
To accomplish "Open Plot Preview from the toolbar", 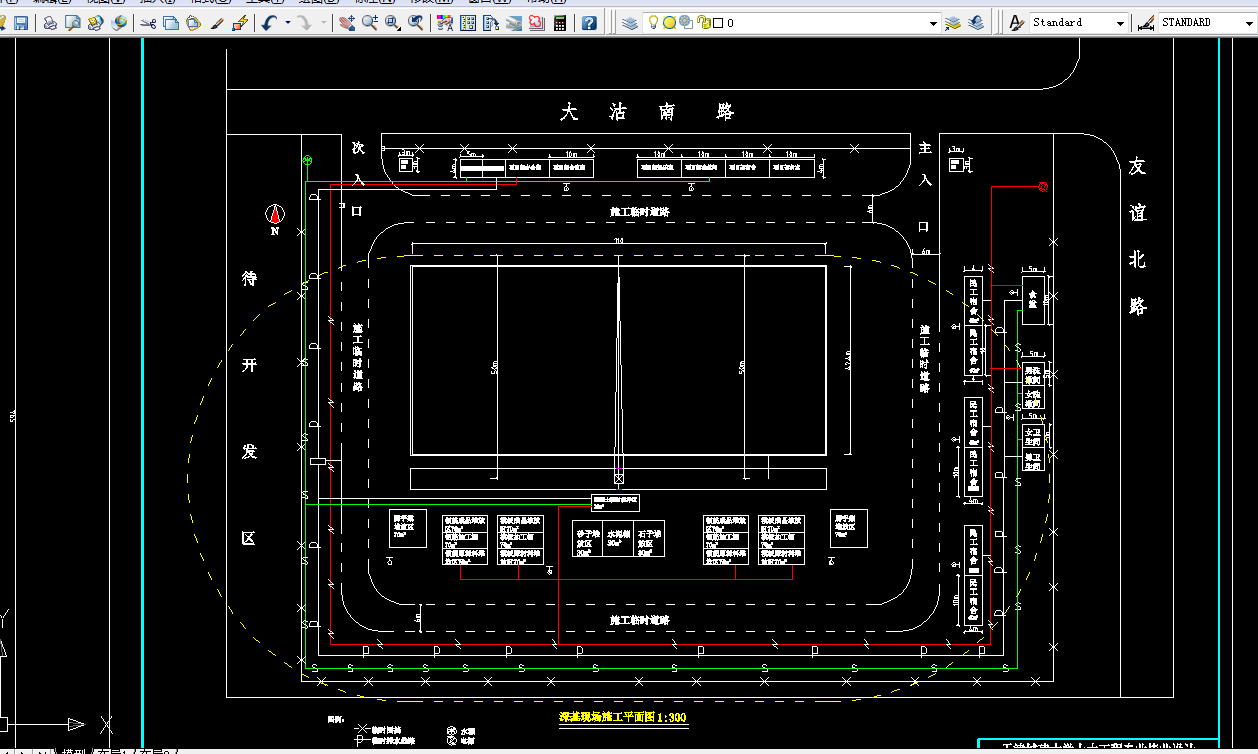I will (73, 23).
